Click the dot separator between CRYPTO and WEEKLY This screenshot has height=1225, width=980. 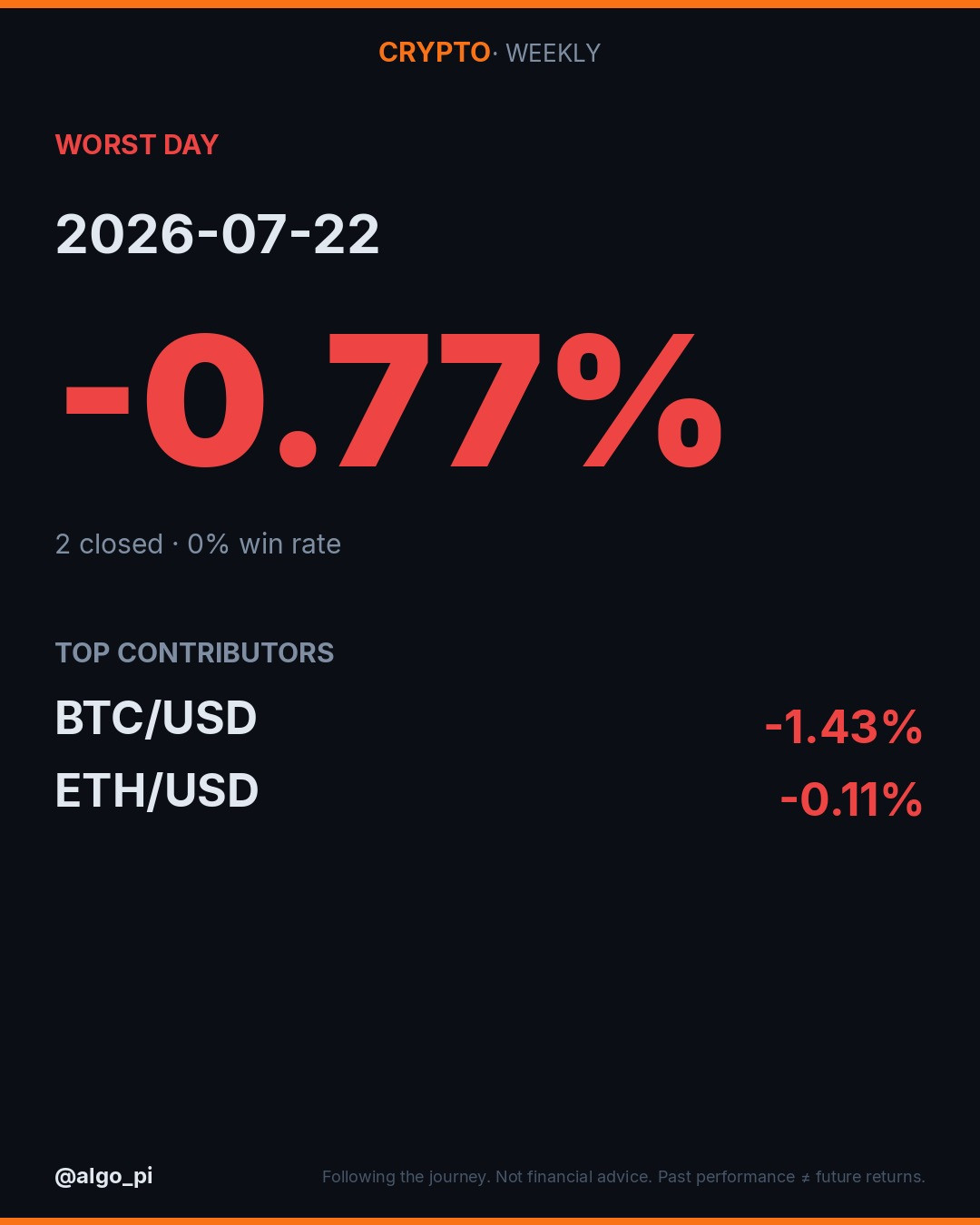[x=495, y=54]
